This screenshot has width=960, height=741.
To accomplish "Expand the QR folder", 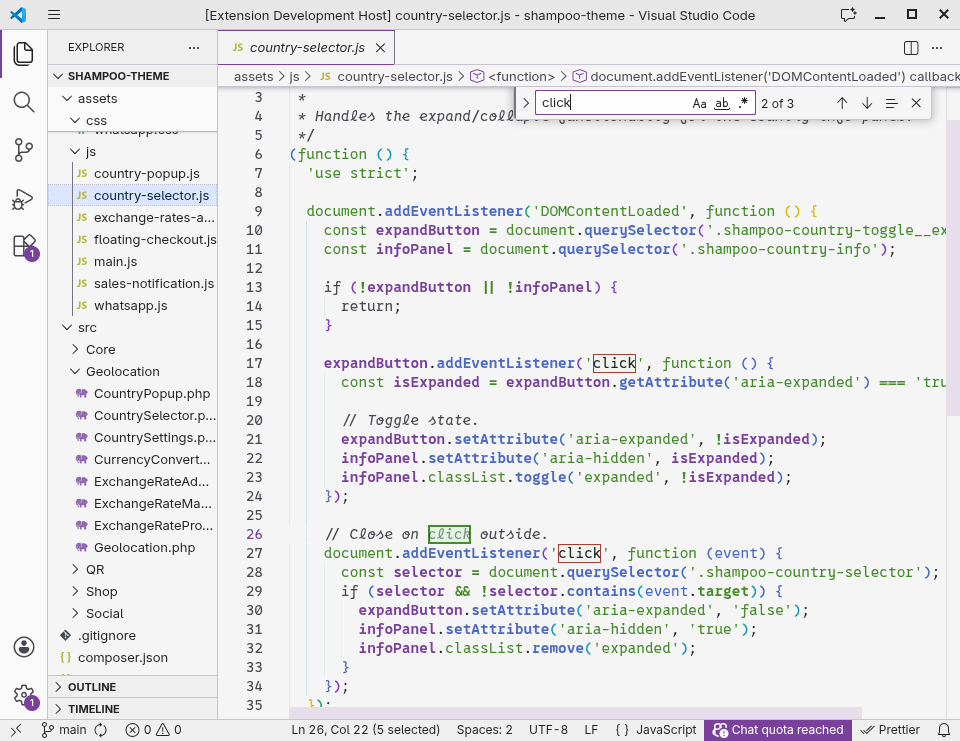I will [132, 570].
